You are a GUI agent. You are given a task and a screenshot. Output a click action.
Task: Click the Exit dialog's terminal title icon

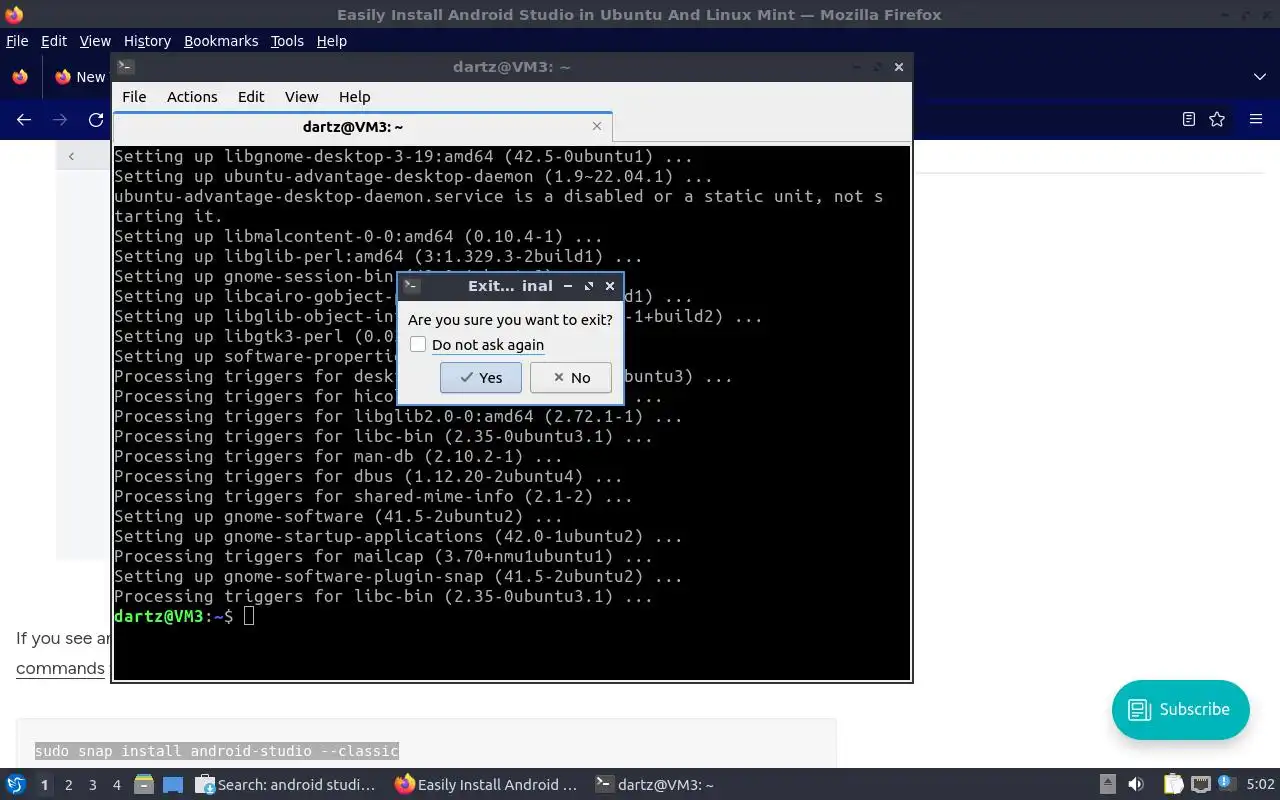tap(410, 286)
